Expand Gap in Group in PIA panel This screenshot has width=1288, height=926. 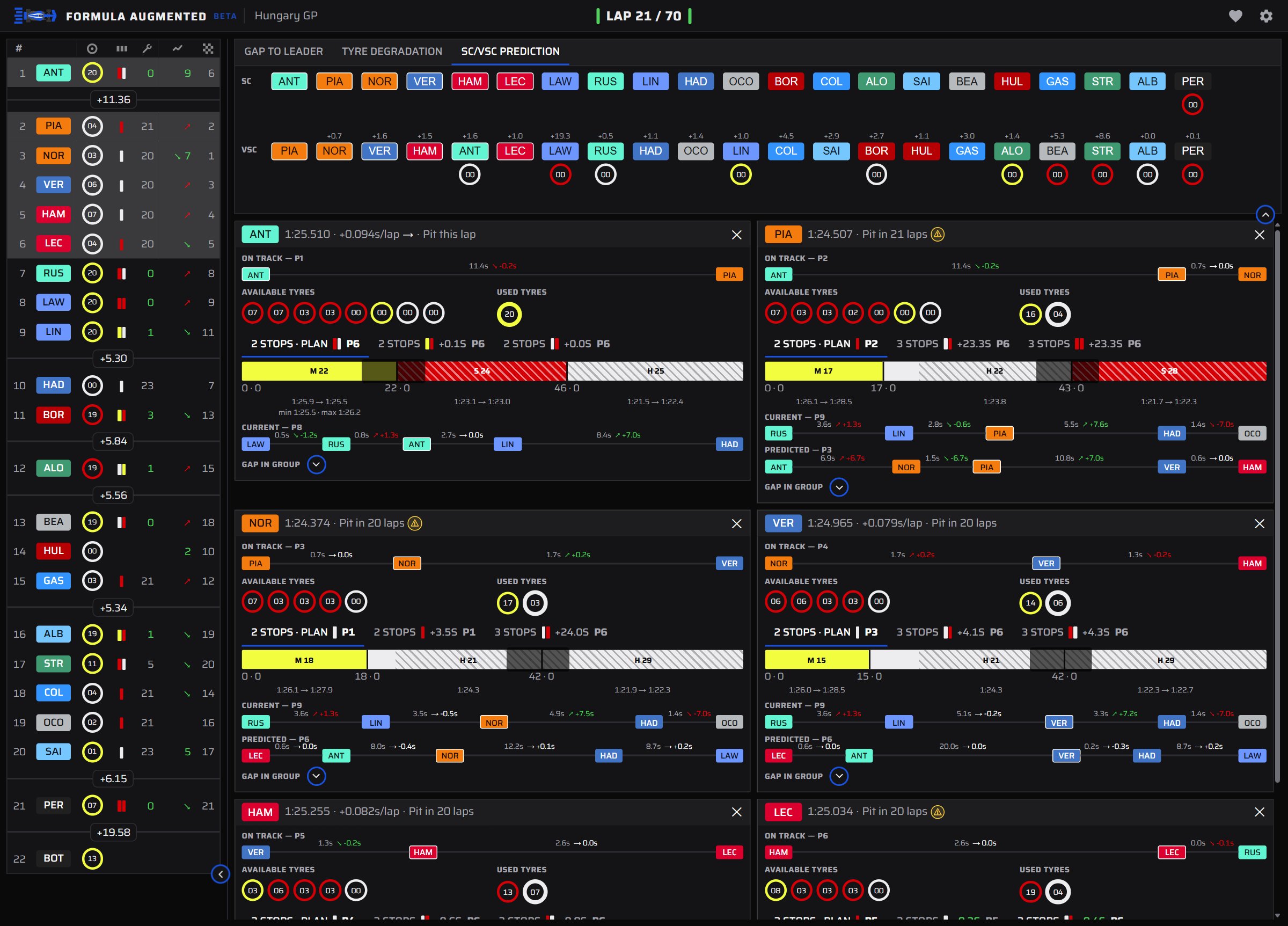[839, 487]
